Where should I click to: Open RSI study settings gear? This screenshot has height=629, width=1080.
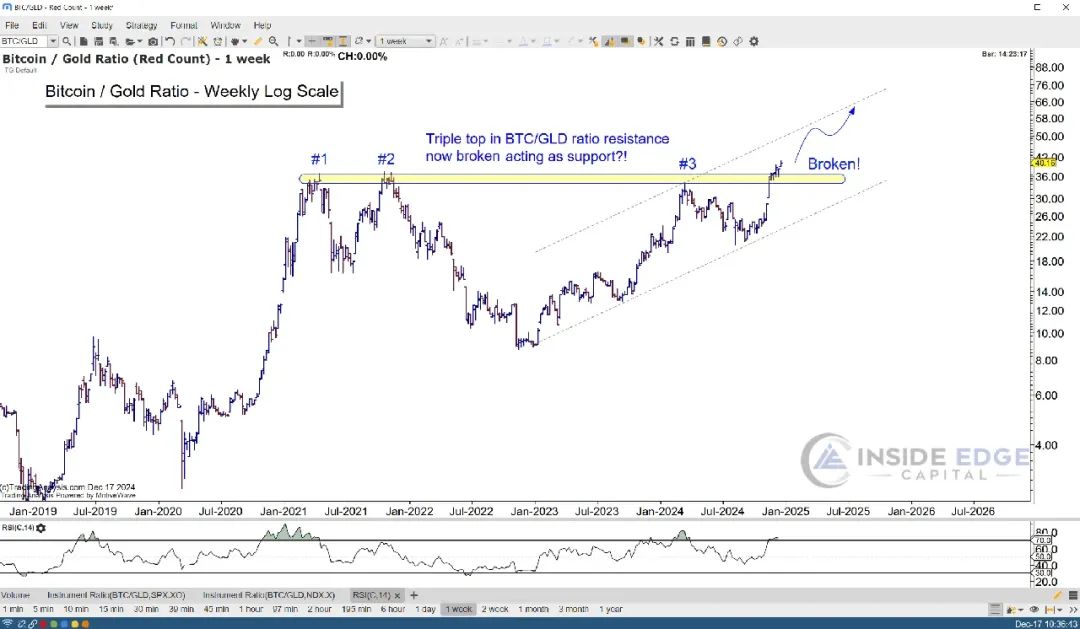(41, 528)
